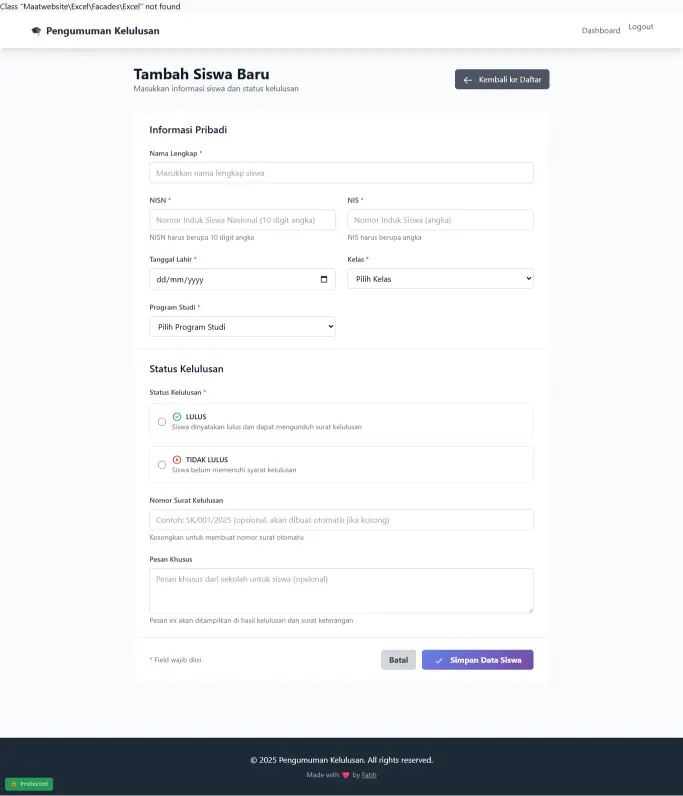Follow the Fatih link in footer
The image size is (683, 796).
pos(369,775)
